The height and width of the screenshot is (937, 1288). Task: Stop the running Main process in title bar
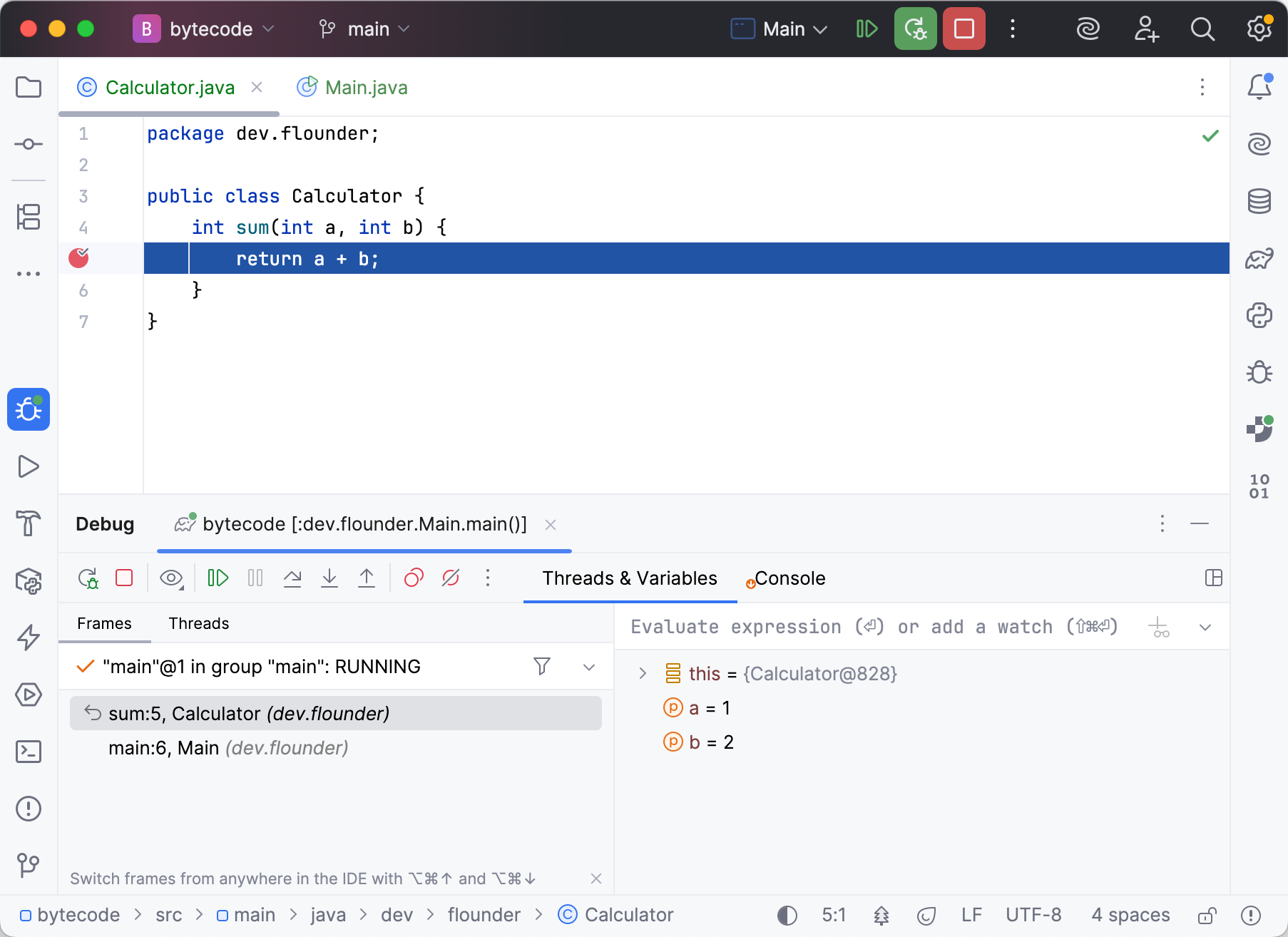964,29
